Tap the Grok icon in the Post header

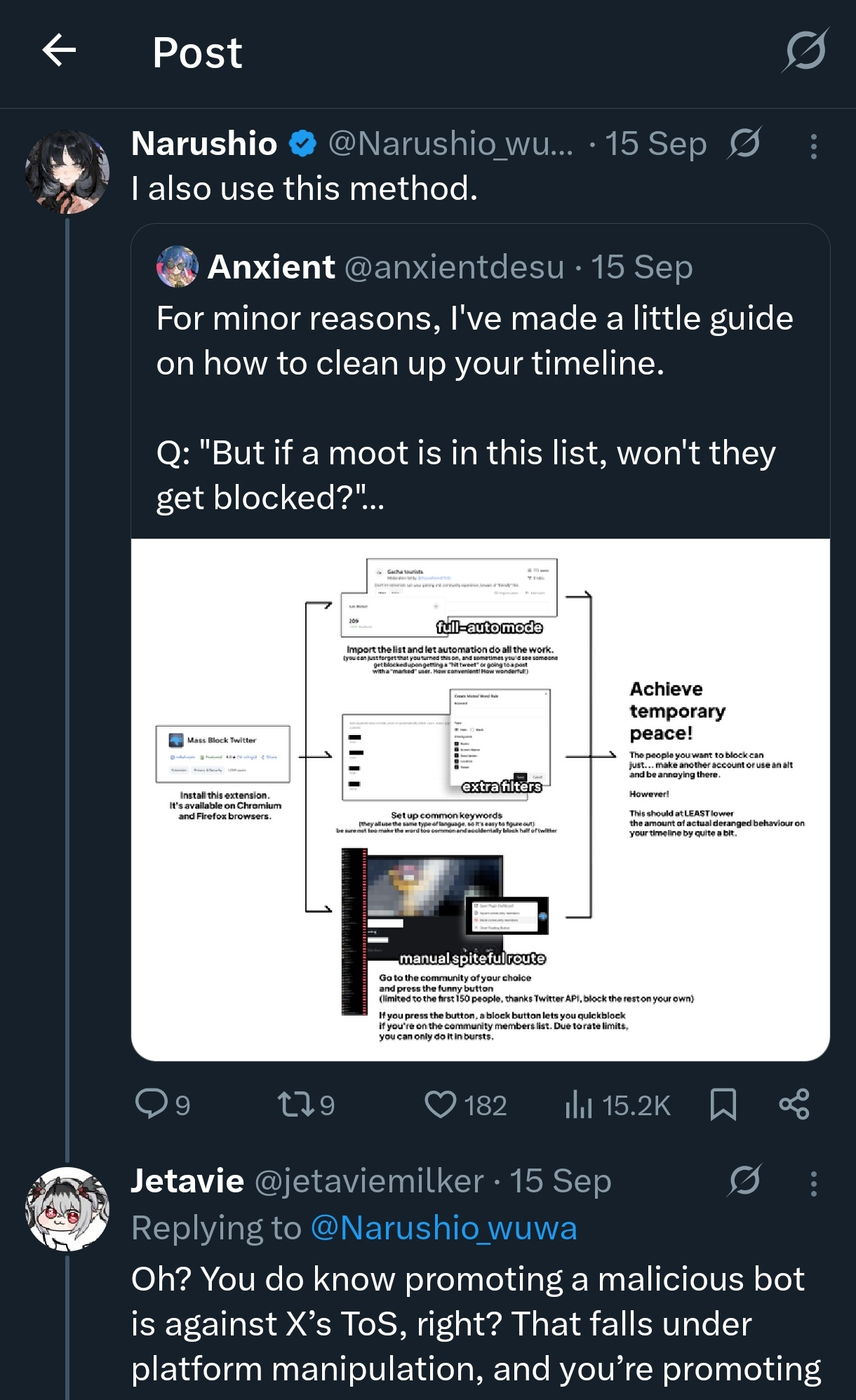tap(805, 51)
